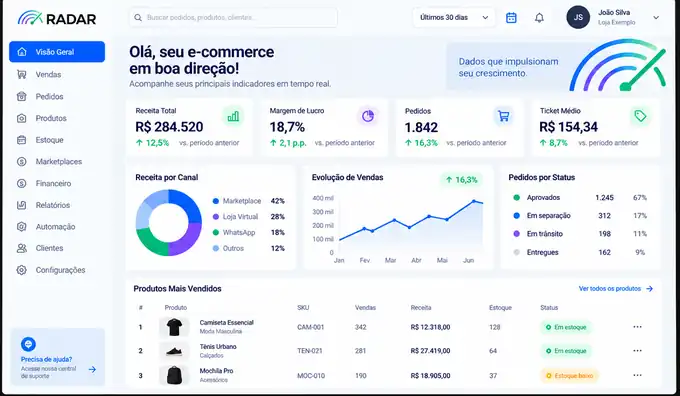Open the Últimos 30 dias dropdown
Screen dimensions: 680x396
click(454, 18)
